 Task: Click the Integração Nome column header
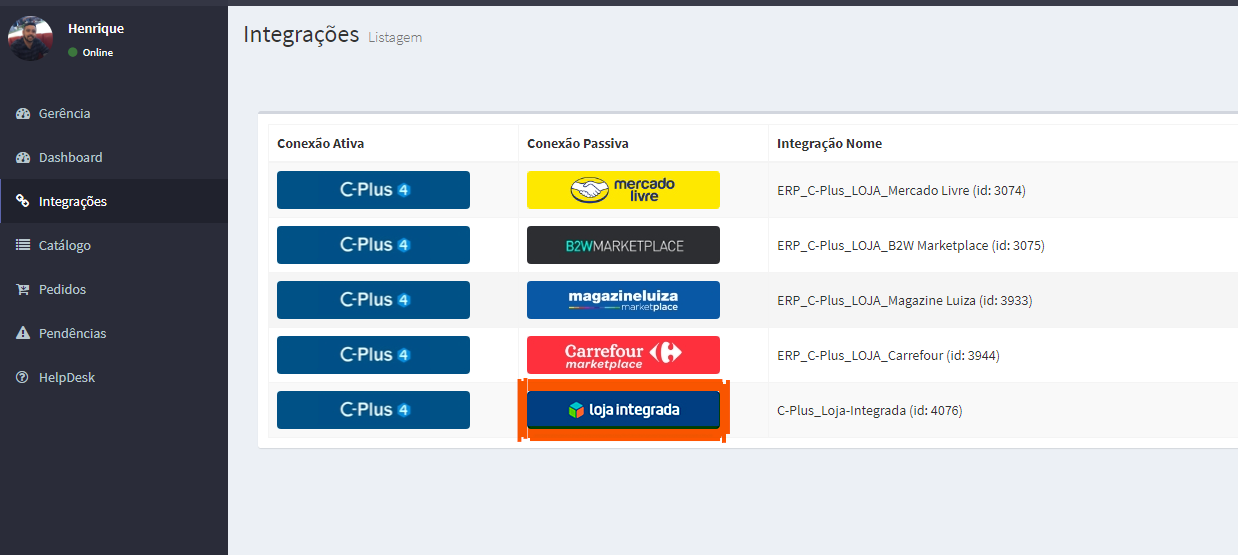tap(830, 144)
